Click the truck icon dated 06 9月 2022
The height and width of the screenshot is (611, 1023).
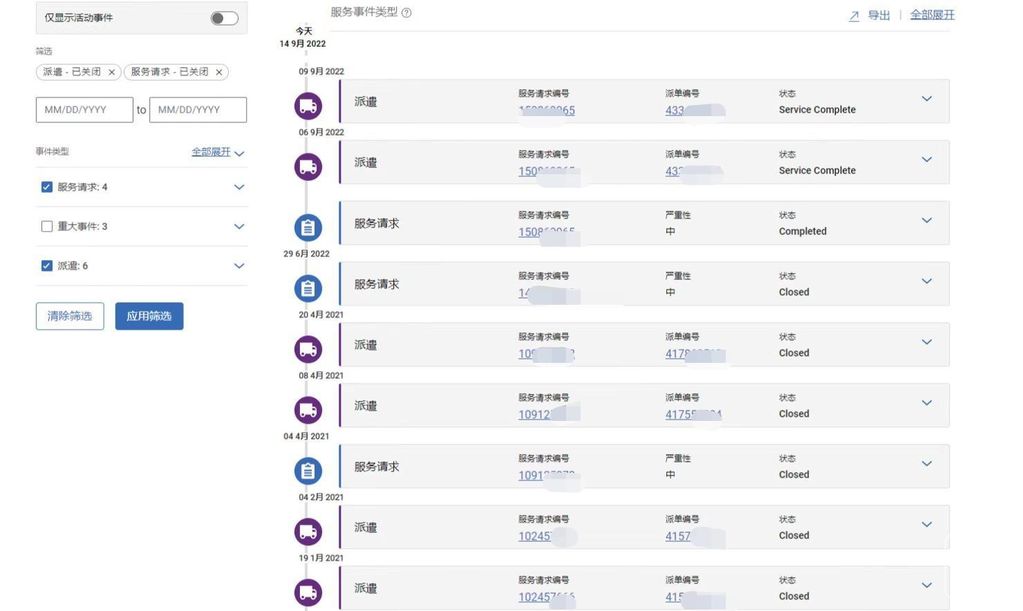click(x=308, y=166)
